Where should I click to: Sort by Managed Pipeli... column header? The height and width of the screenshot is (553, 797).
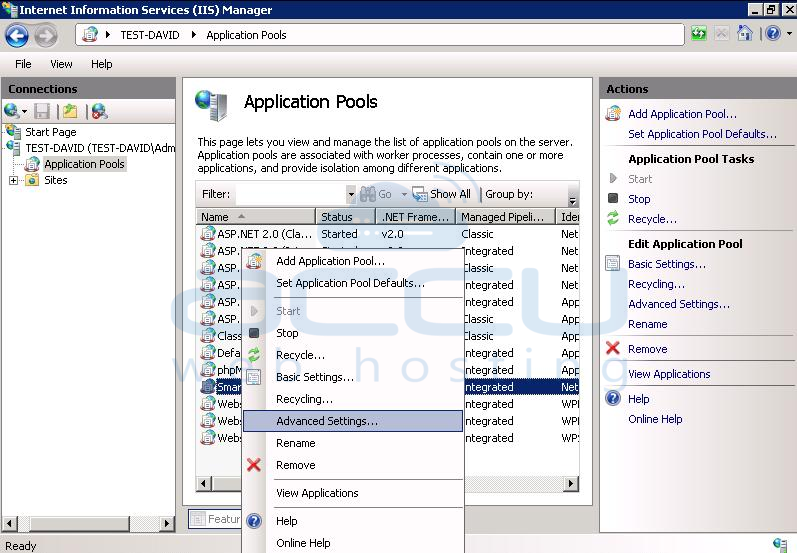click(x=505, y=217)
